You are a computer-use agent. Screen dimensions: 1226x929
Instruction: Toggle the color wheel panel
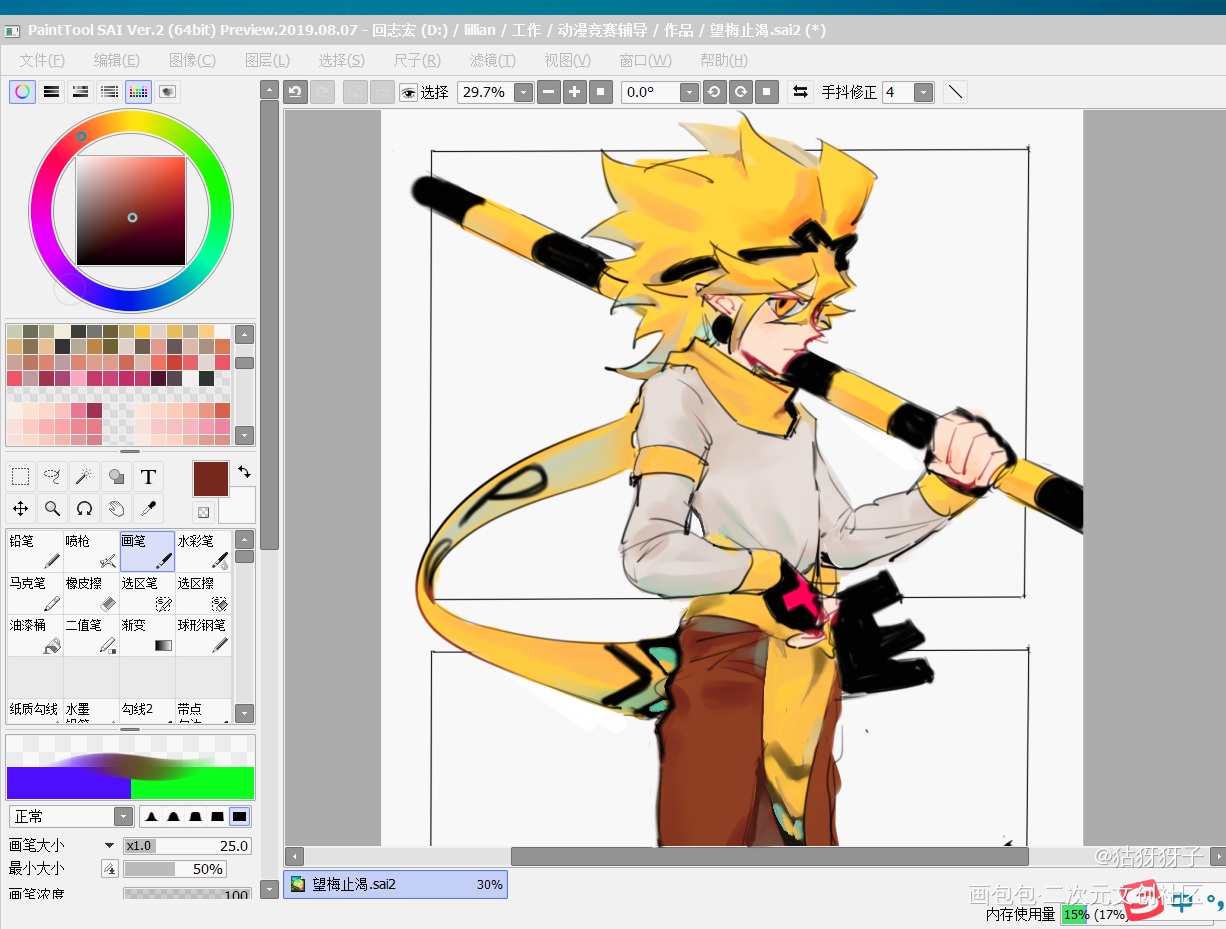23,92
